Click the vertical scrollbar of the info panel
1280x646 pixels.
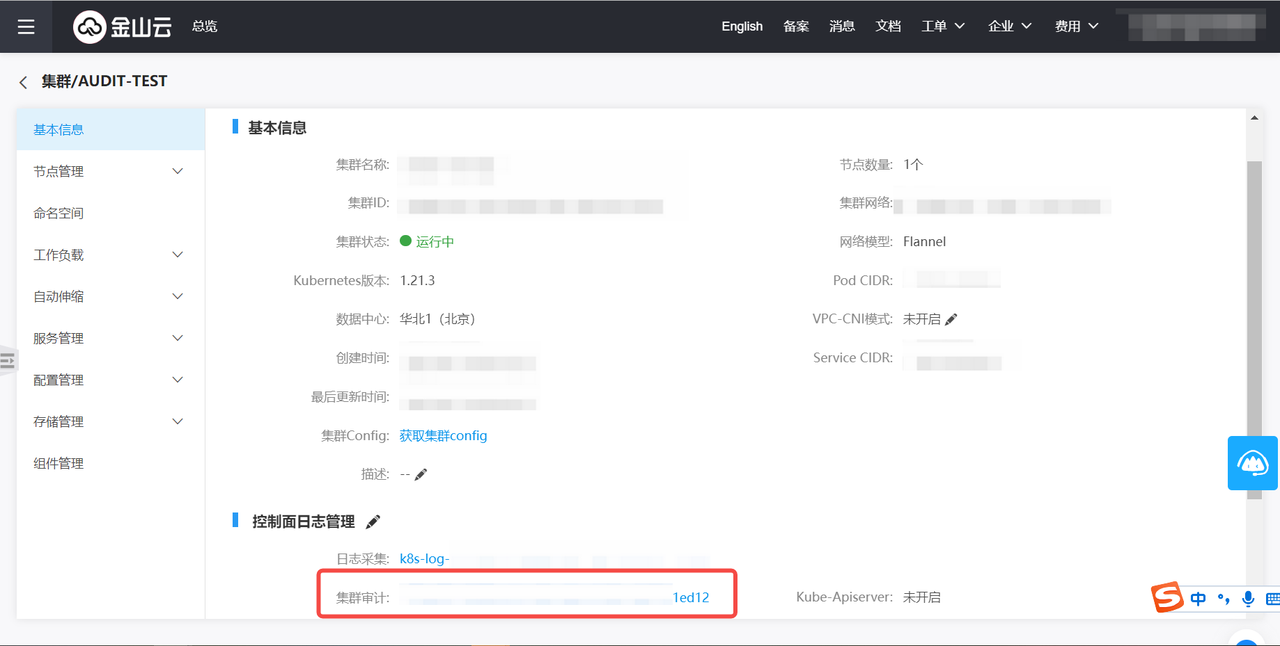tap(1255, 300)
